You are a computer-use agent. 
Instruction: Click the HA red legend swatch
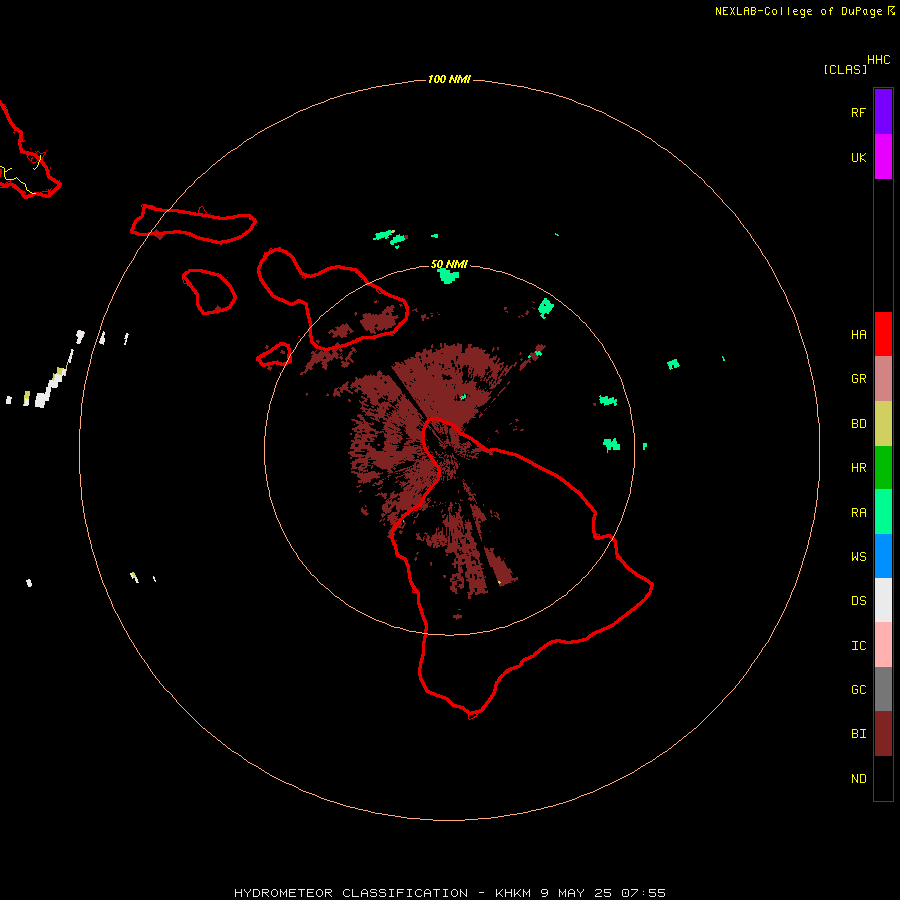pos(883,334)
